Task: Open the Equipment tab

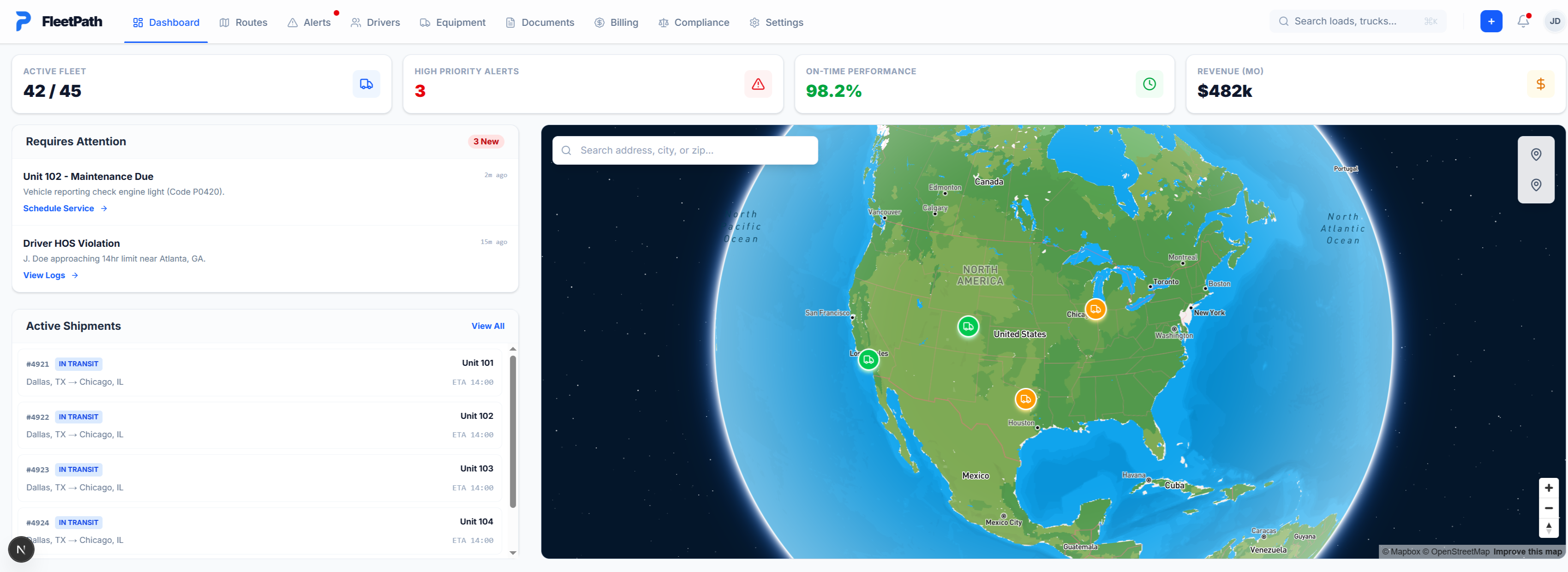Action: (452, 23)
